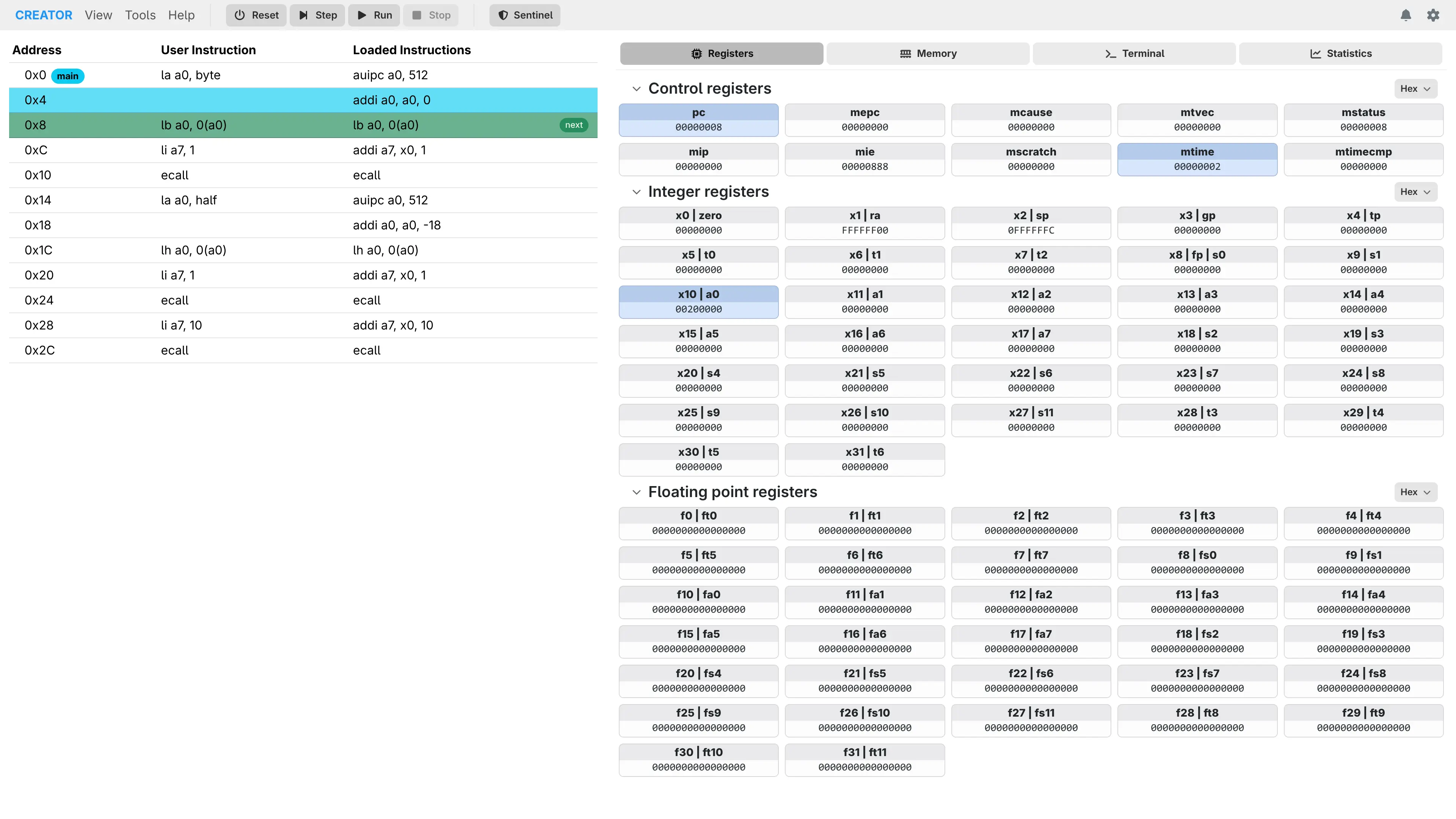The height and width of the screenshot is (819, 1456).
Task: Click the Reset power button
Action: (256, 15)
